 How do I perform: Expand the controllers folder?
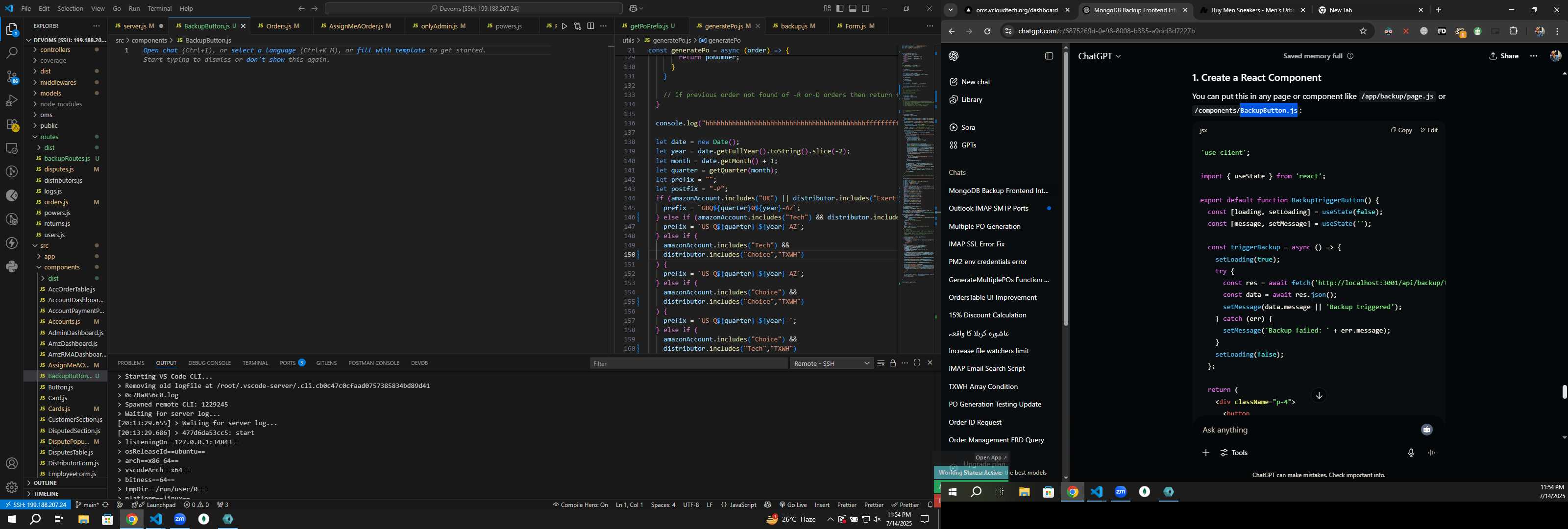(x=55, y=50)
